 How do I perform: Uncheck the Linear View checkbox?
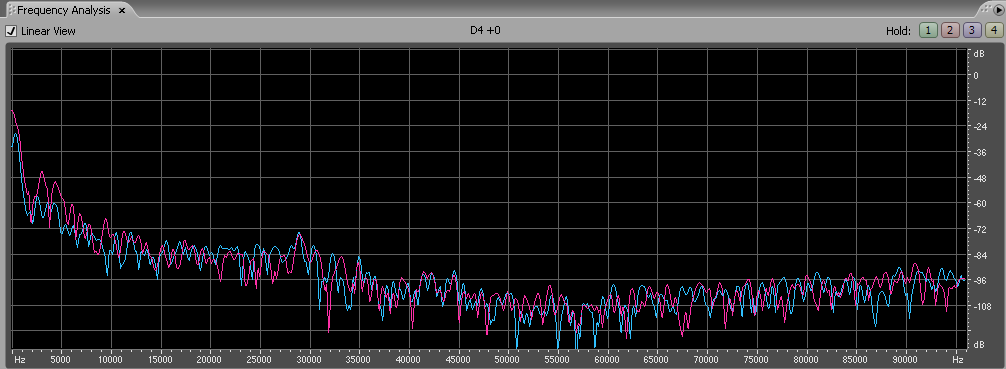(11, 31)
